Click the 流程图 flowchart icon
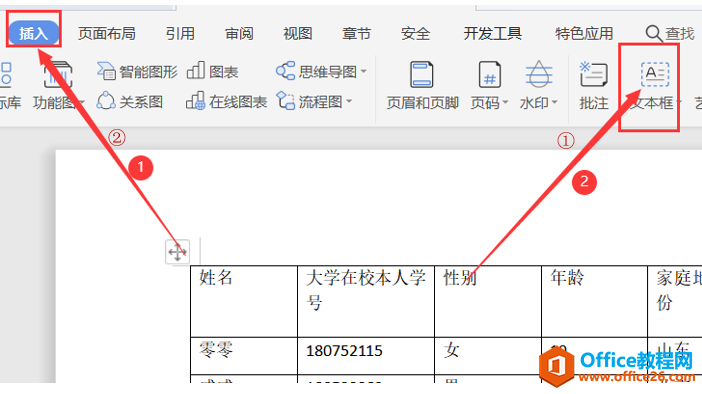The width and height of the screenshot is (702, 394). (286, 101)
